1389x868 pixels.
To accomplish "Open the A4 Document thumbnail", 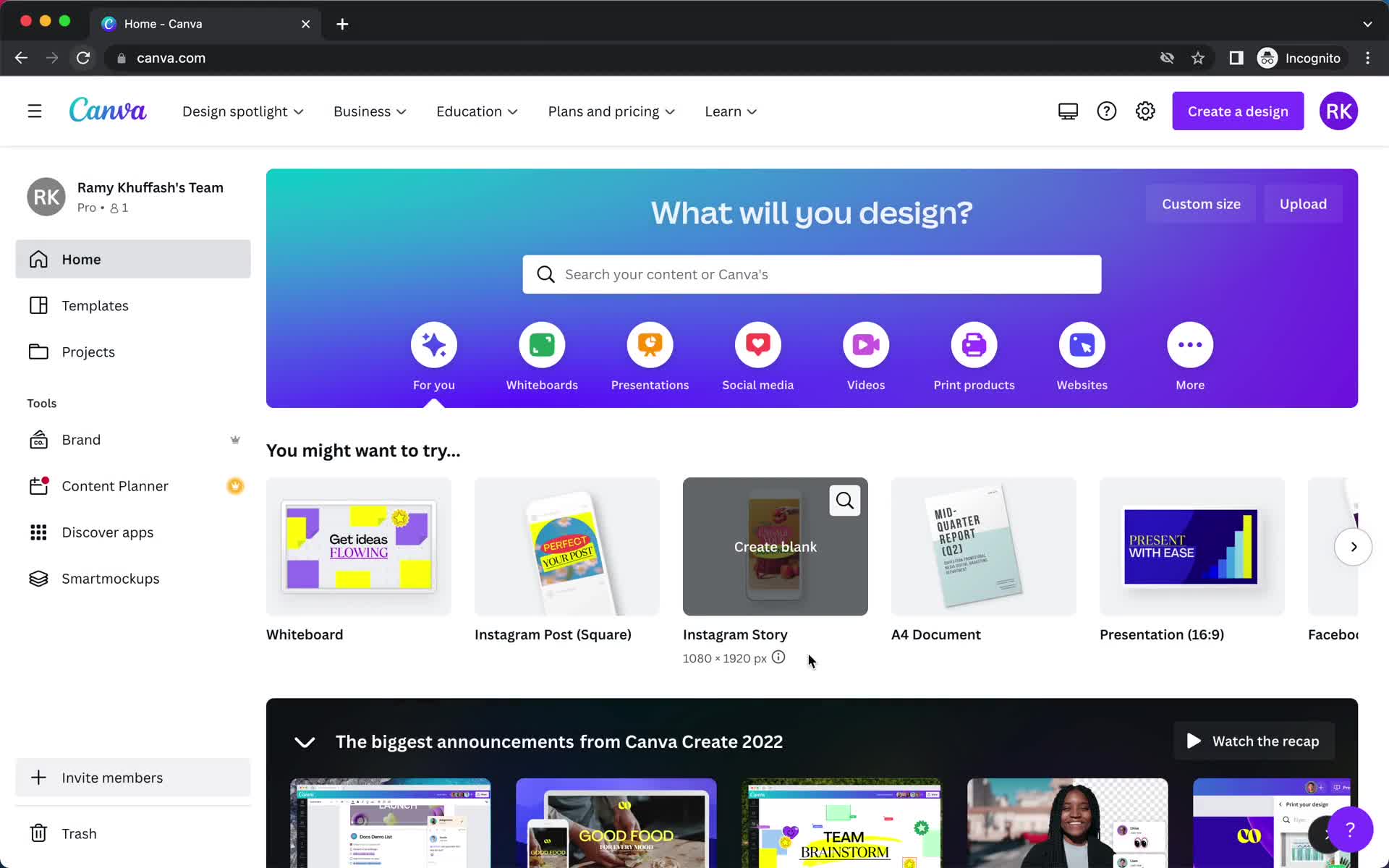I will coord(984,547).
